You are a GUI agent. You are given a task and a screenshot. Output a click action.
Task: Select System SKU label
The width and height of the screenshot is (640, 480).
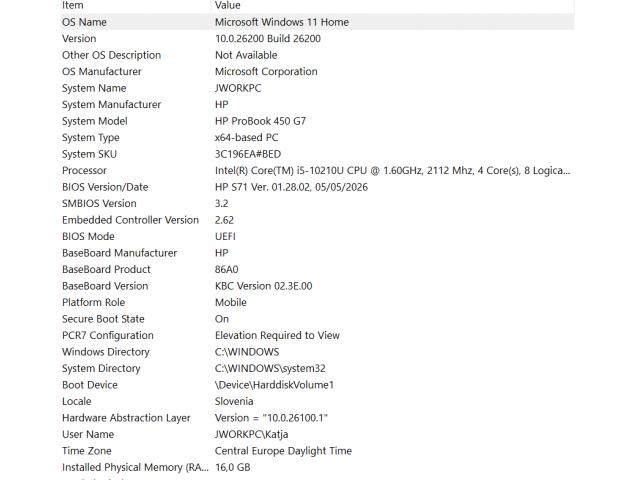(89, 154)
